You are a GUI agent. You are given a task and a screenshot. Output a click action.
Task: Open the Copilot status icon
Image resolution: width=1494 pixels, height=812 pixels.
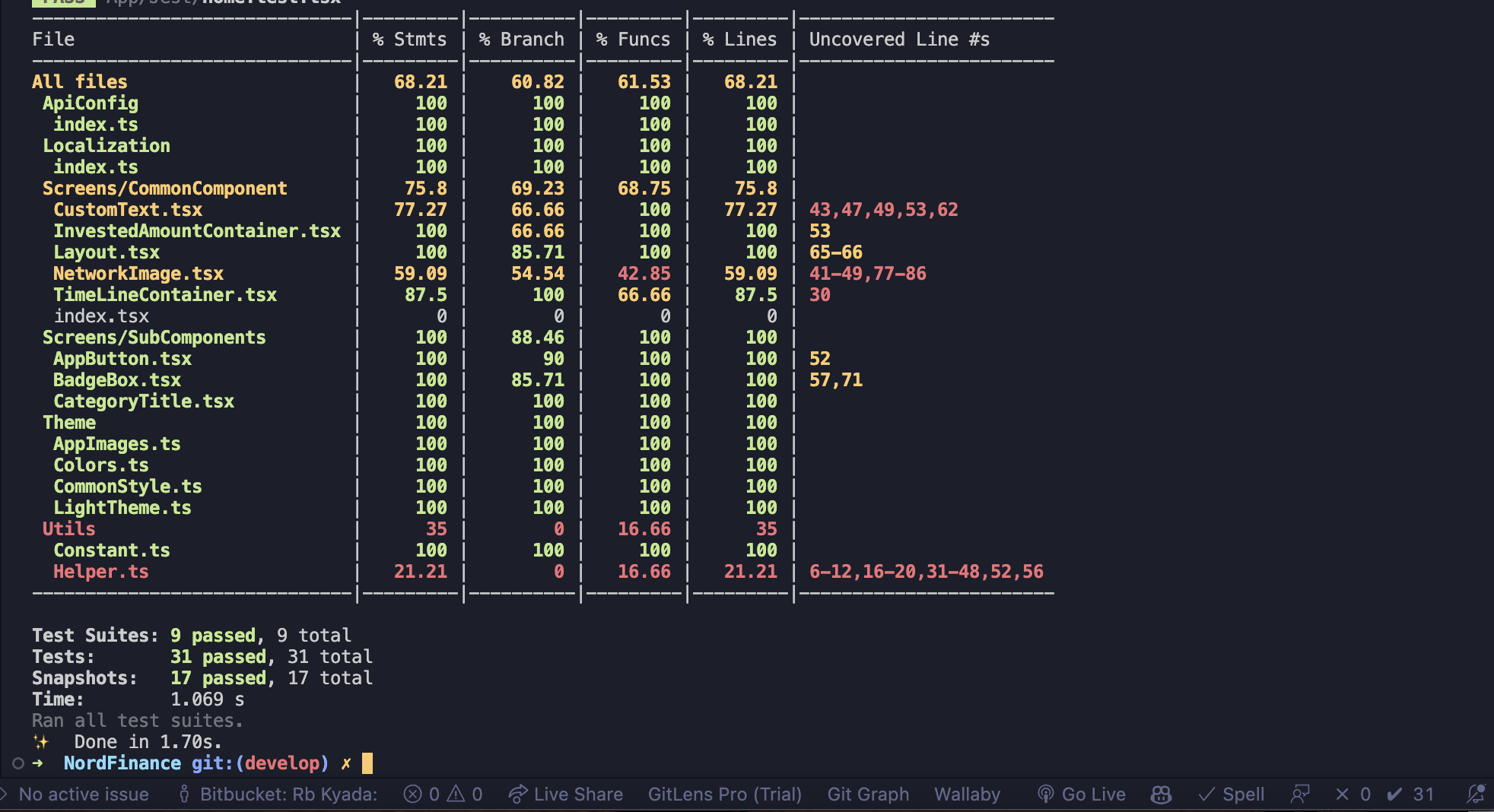(x=1161, y=795)
